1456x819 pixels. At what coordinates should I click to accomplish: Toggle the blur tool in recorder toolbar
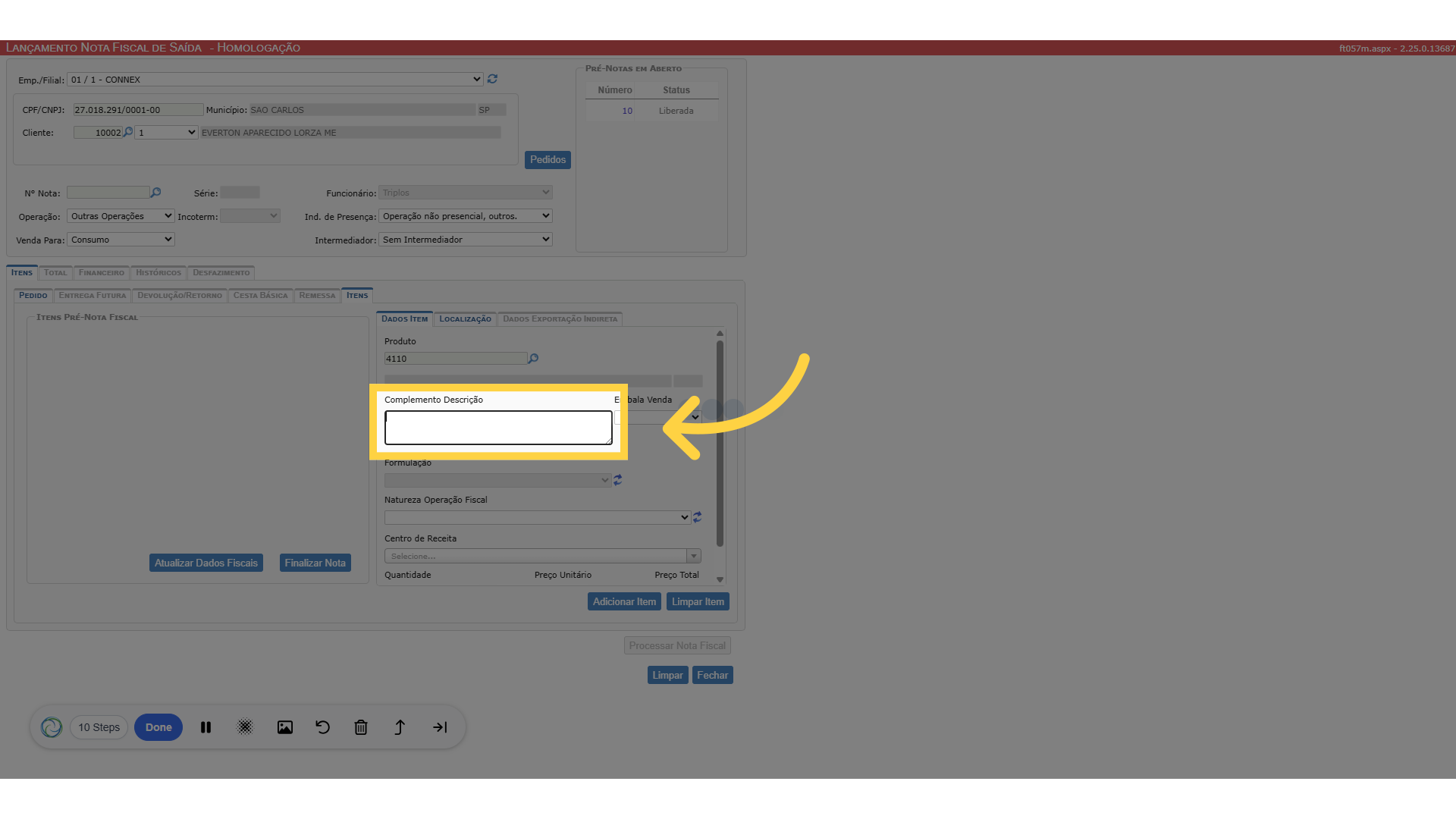[245, 727]
